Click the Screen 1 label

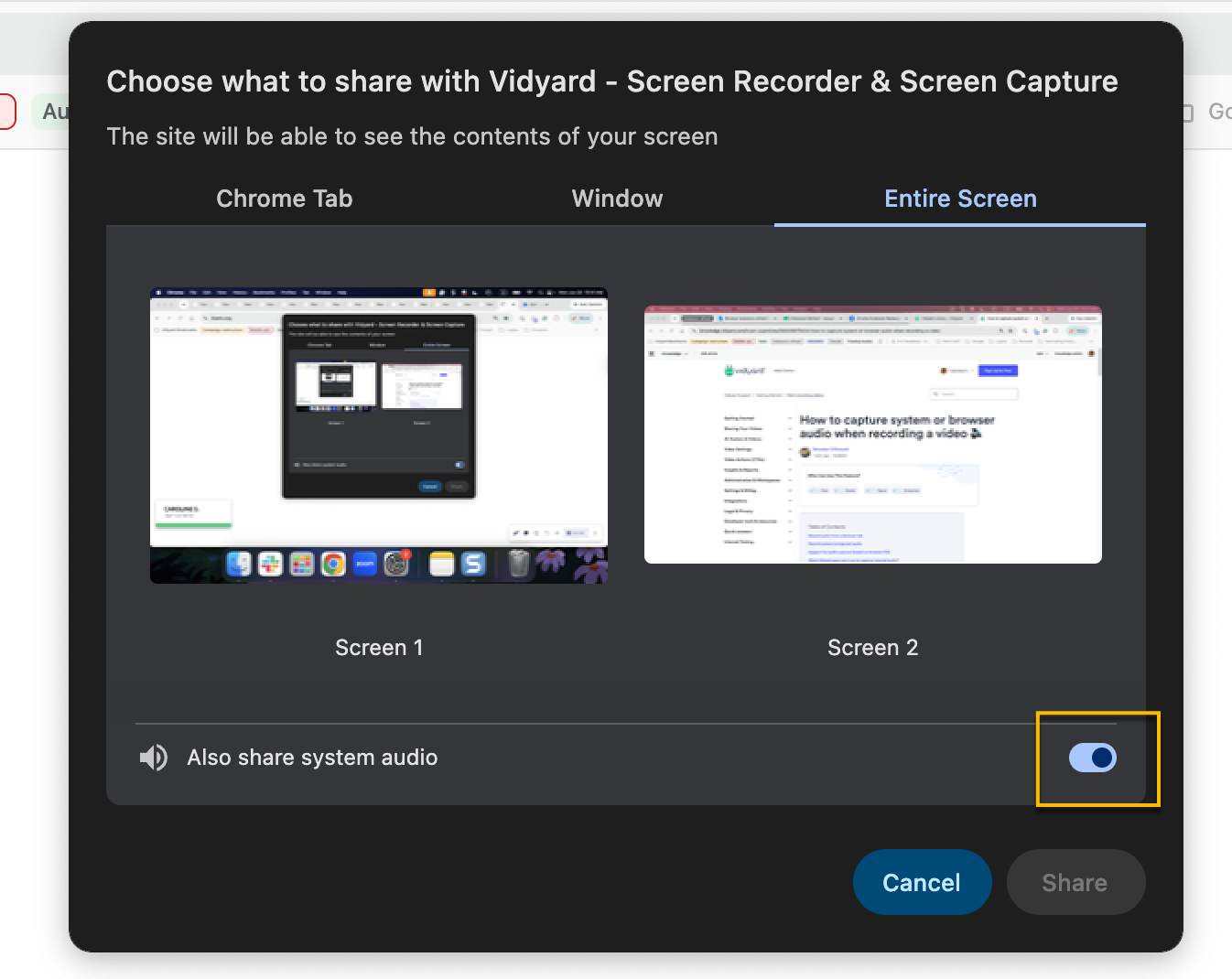379,648
